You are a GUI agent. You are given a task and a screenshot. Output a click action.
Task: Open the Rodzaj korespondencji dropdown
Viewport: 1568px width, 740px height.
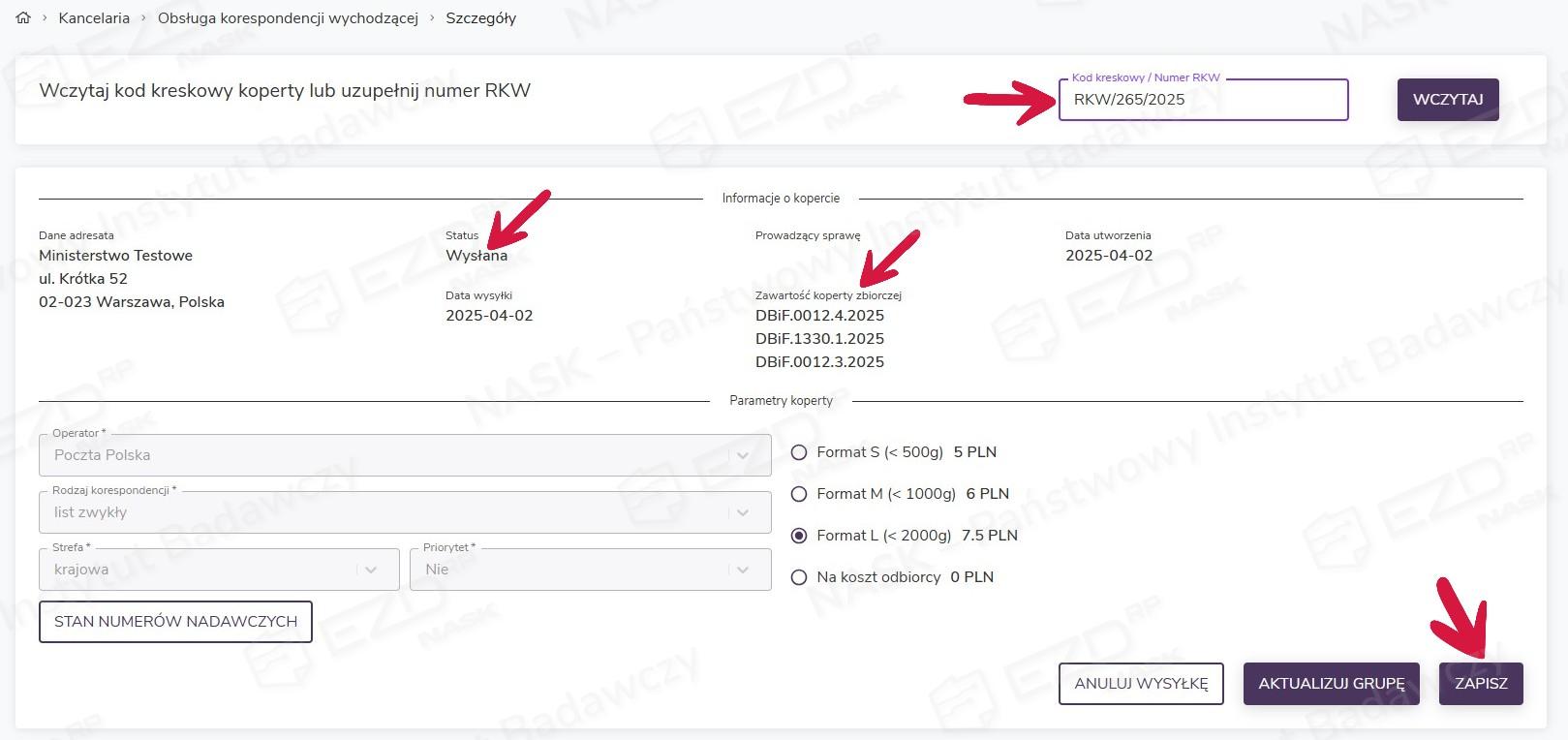404,512
